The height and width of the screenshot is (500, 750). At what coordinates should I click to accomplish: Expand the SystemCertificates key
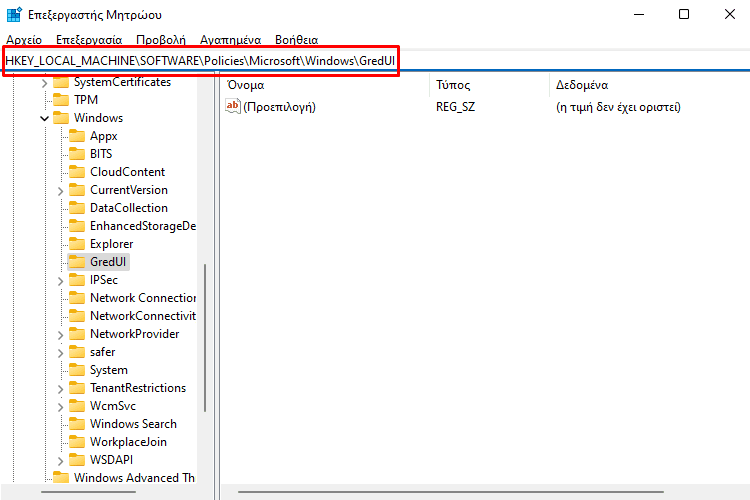[x=44, y=83]
